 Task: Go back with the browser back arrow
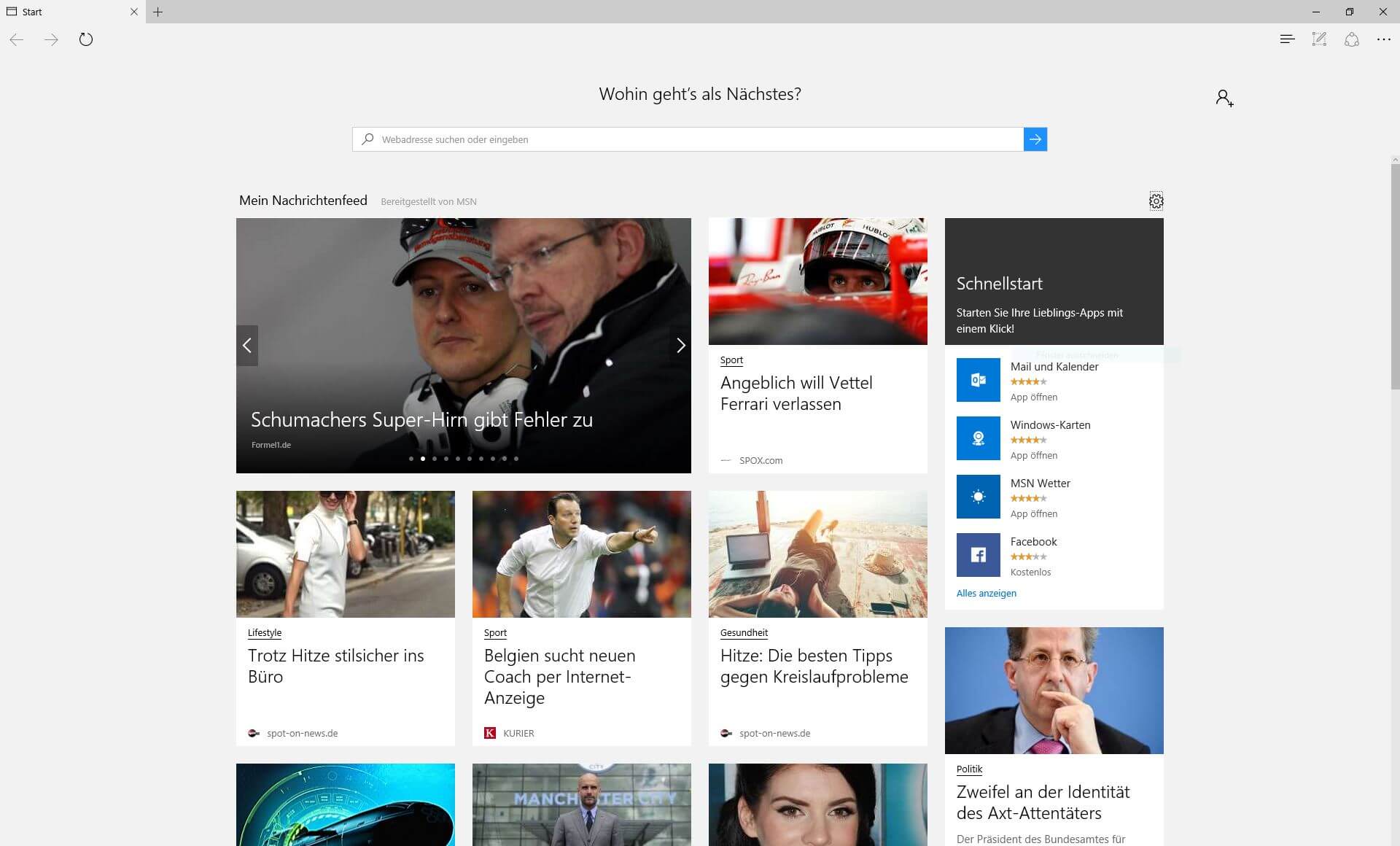(17, 39)
